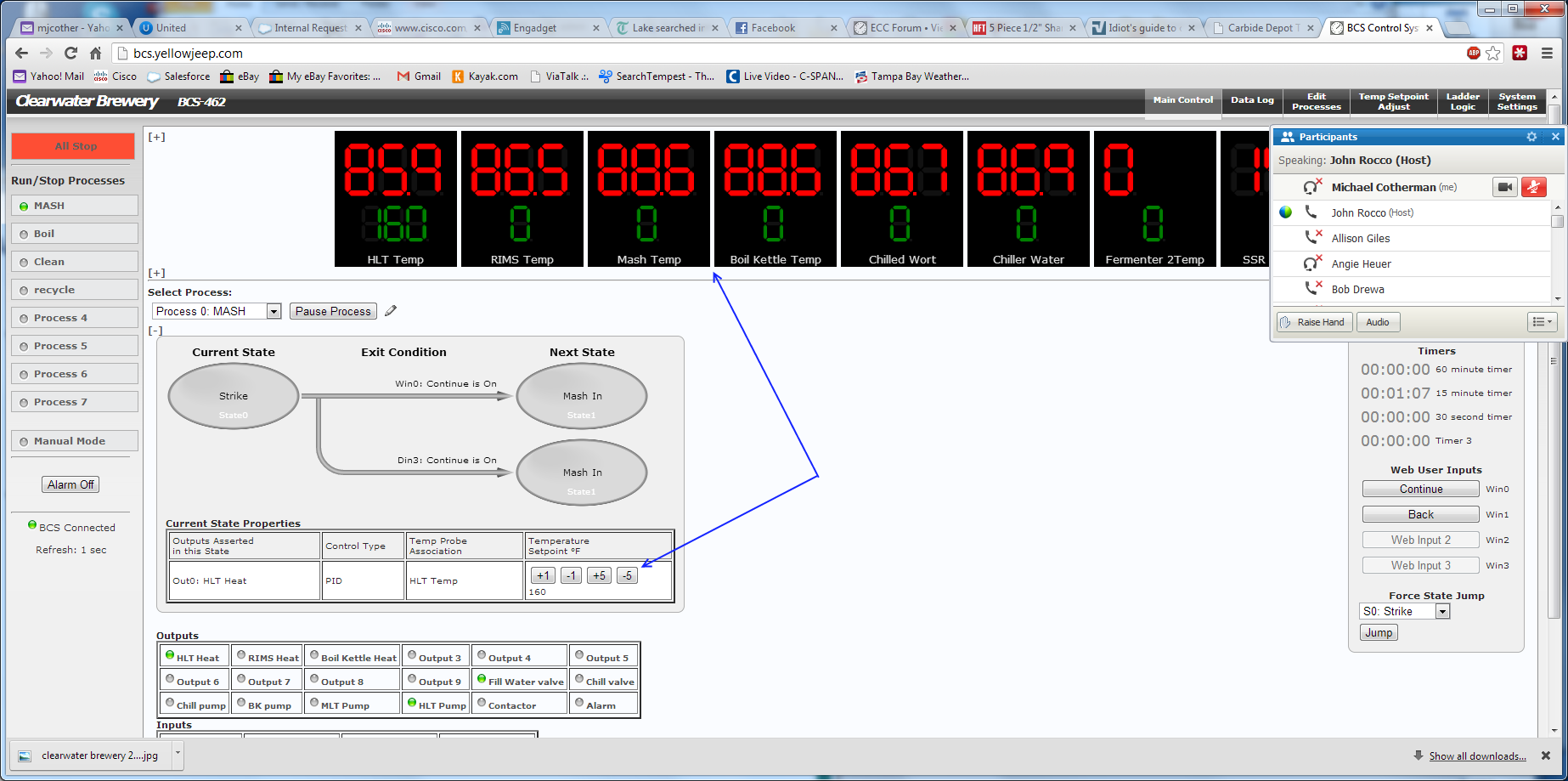Click the red mute microphone icon
The width and height of the screenshot is (1568, 781).
point(1534,187)
